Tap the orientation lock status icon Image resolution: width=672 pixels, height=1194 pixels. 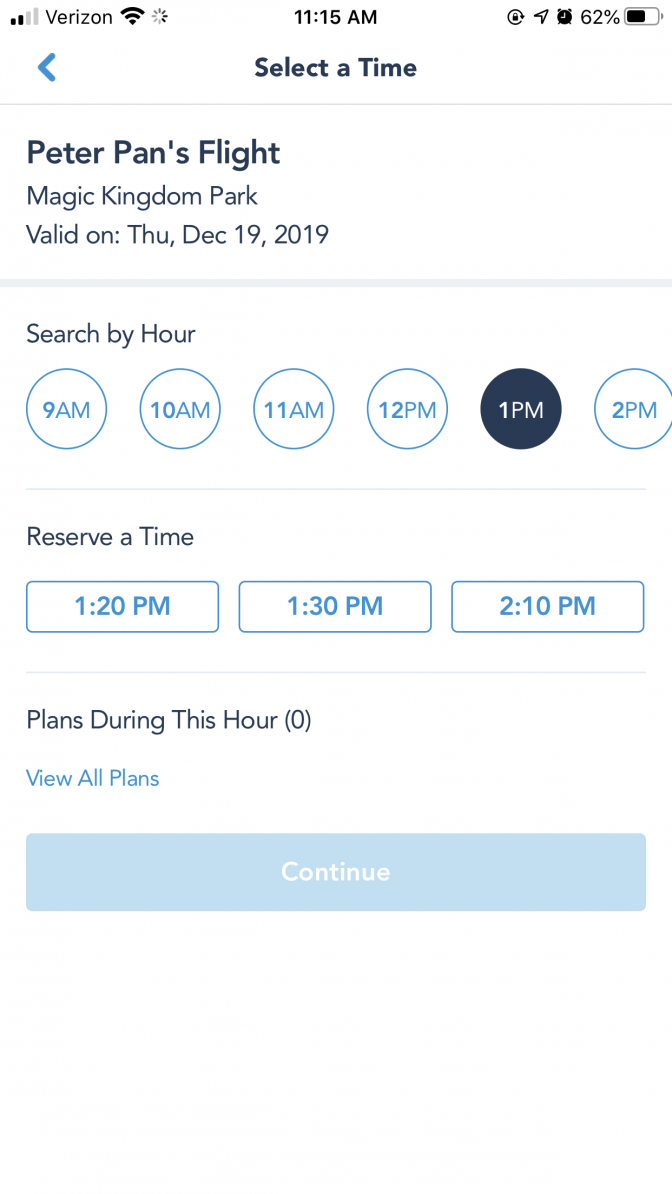516,17
